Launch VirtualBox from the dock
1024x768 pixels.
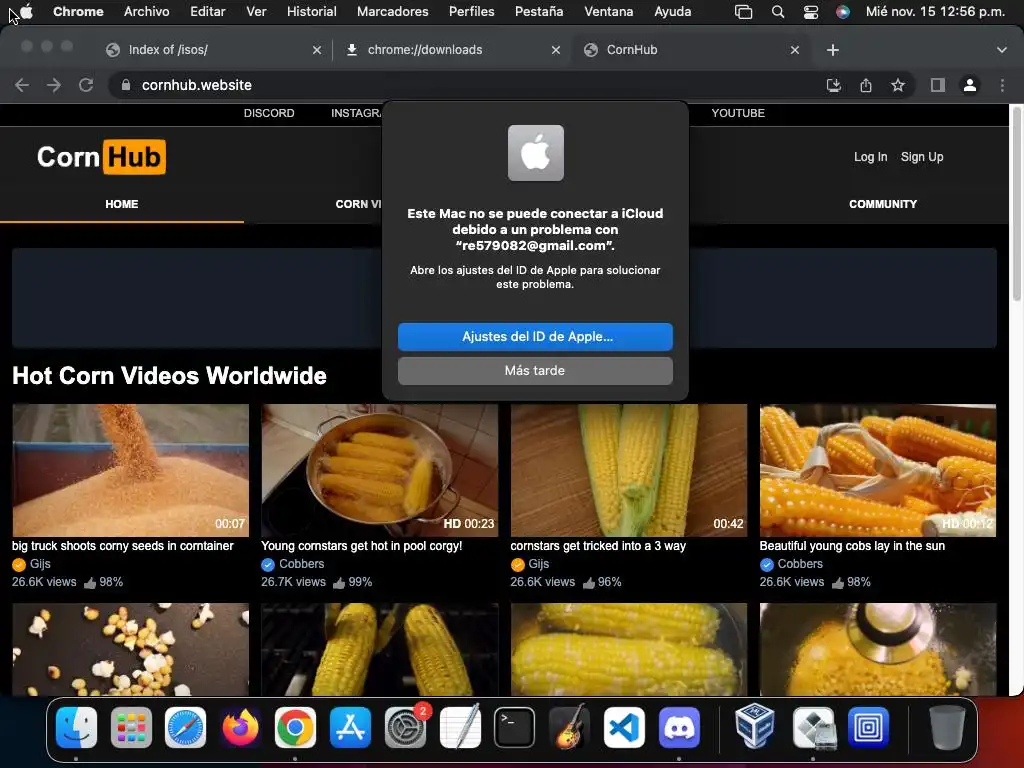(755, 727)
